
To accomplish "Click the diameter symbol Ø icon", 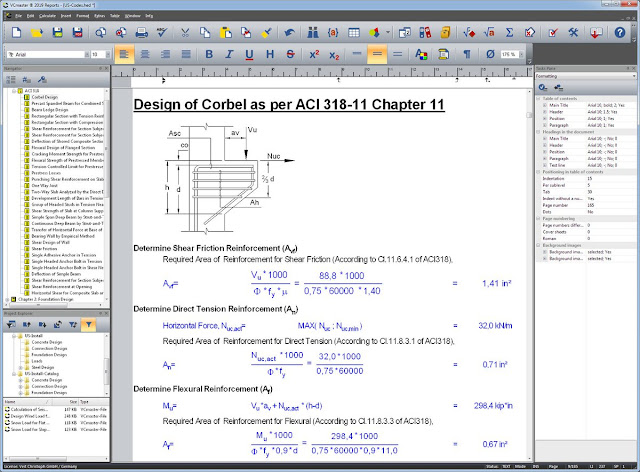I will [x=490, y=54].
